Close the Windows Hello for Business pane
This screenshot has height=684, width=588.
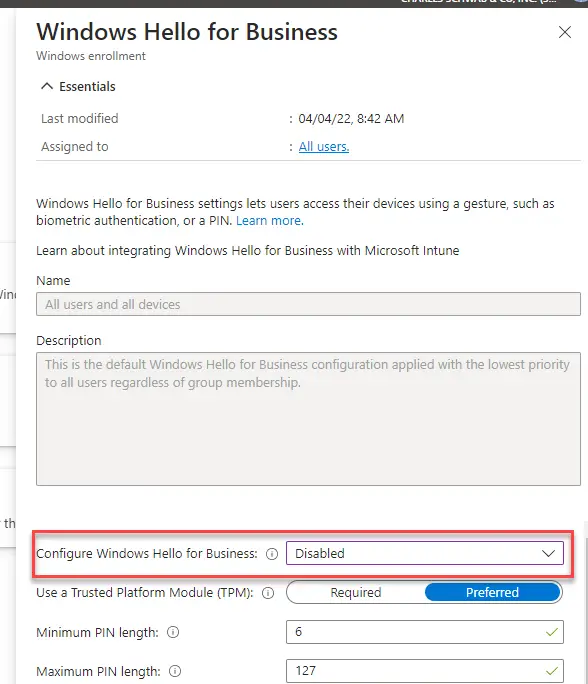point(565,32)
